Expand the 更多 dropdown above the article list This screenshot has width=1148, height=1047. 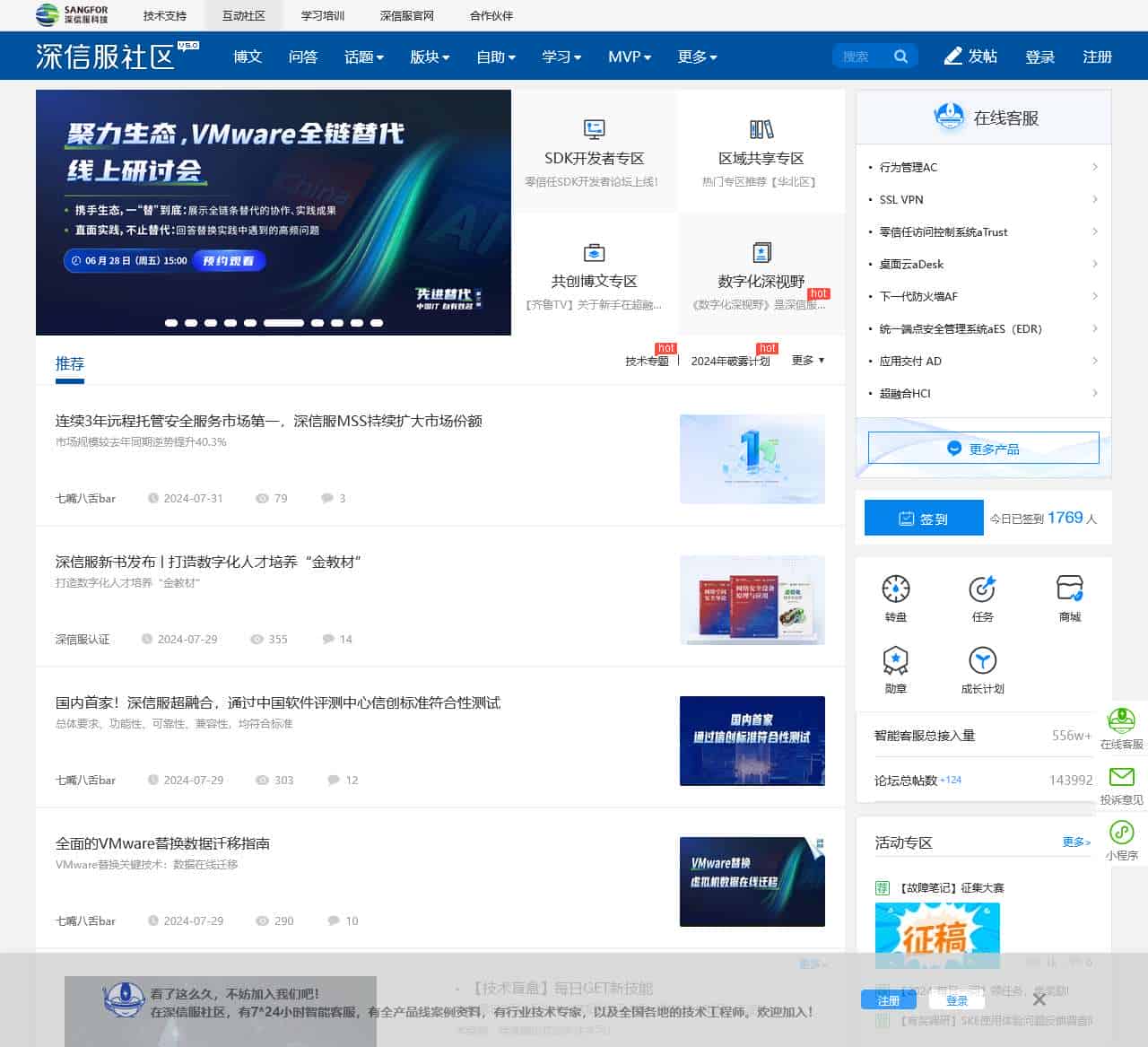pos(806,361)
